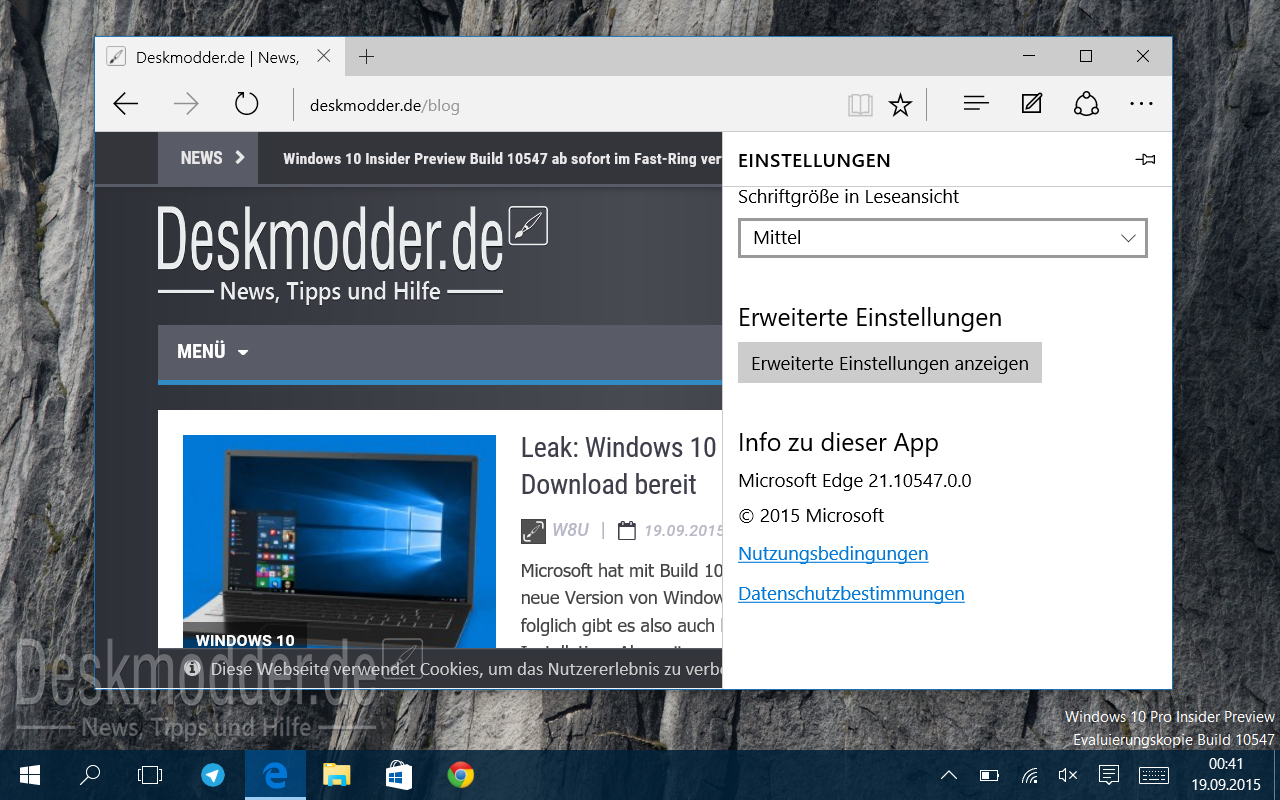Image resolution: width=1280 pixels, height=800 pixels.
Task: Launch Google Chrome from taskbar
Action: click(x=460, y=775)
